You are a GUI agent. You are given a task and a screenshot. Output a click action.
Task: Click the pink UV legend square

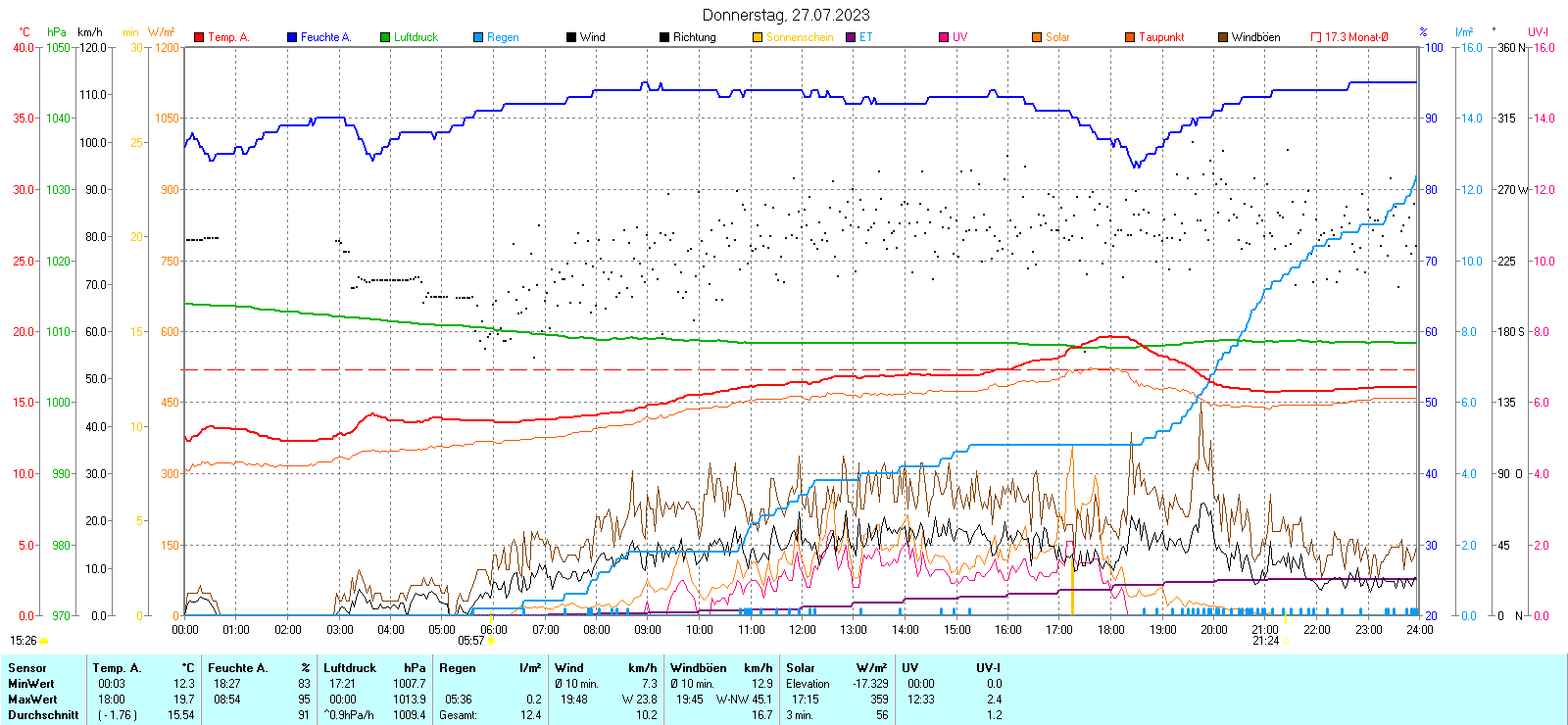coord(944,37)
